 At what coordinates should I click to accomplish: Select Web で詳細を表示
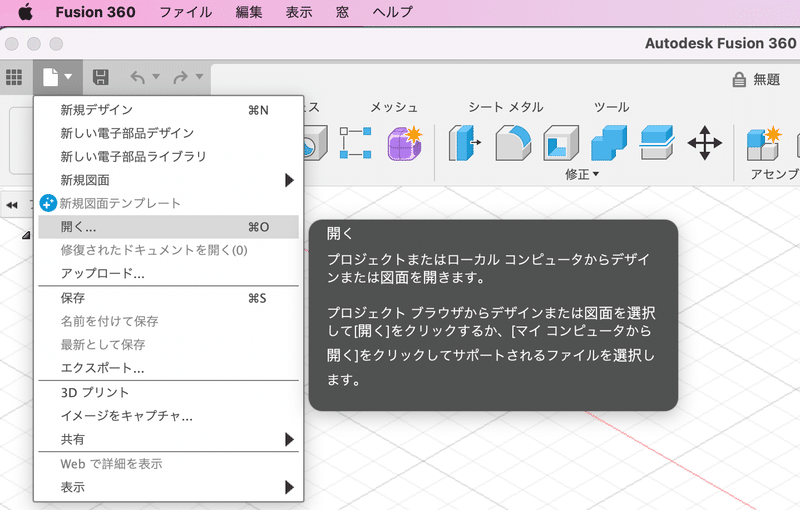click(168, 464)
